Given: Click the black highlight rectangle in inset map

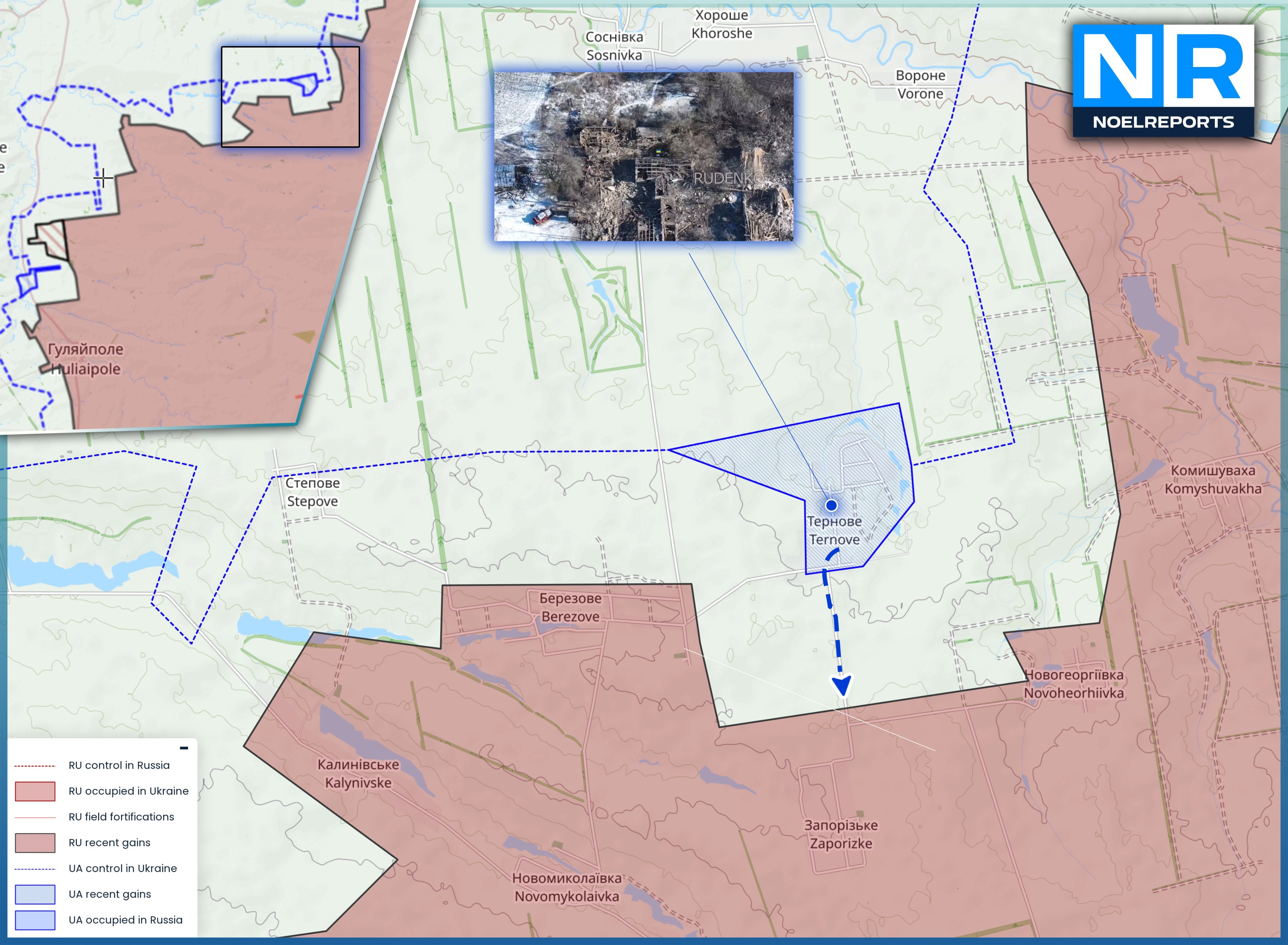Looking at the screenshot, I should tap(291, 97).
